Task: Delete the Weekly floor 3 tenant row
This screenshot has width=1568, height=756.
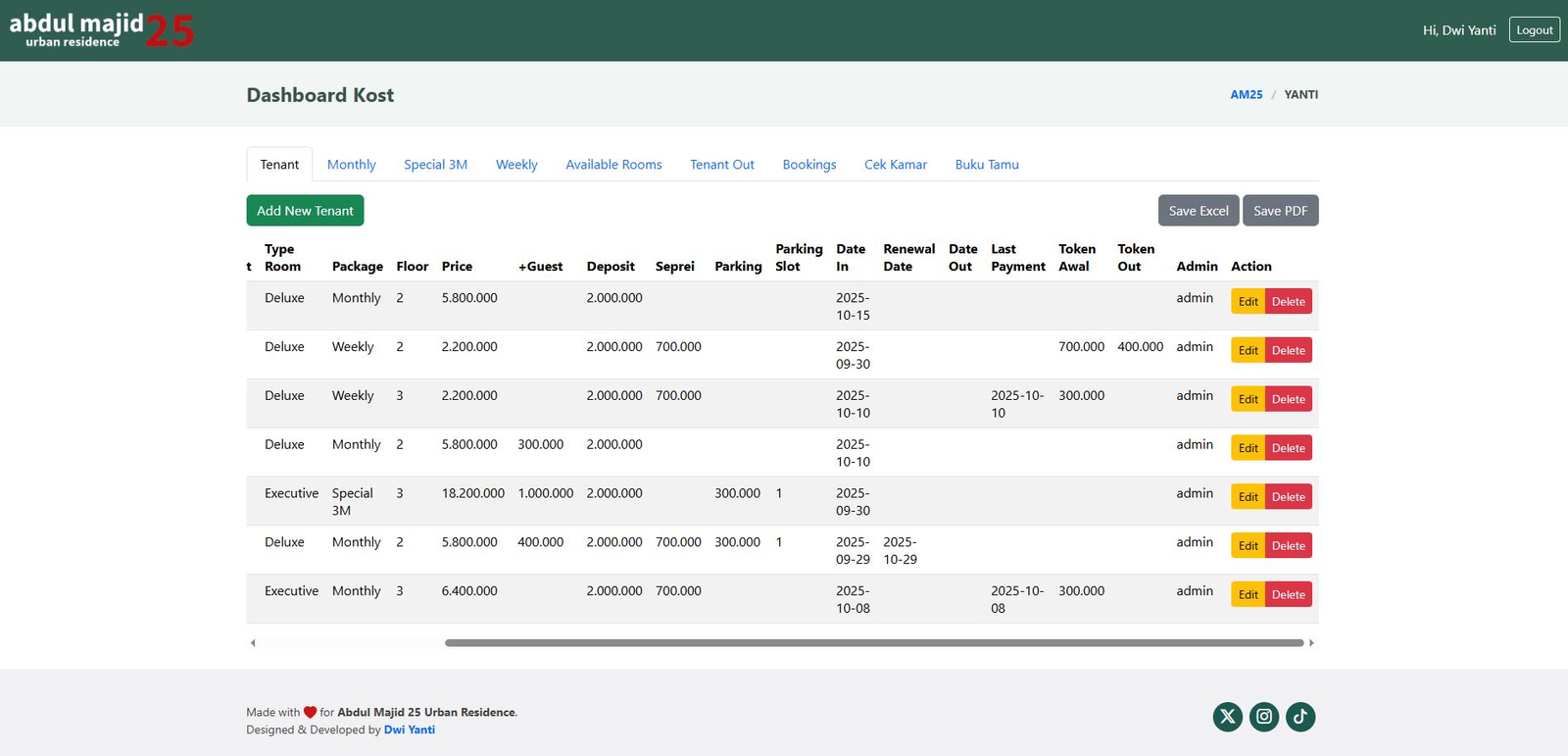Action: point(1289,399)
